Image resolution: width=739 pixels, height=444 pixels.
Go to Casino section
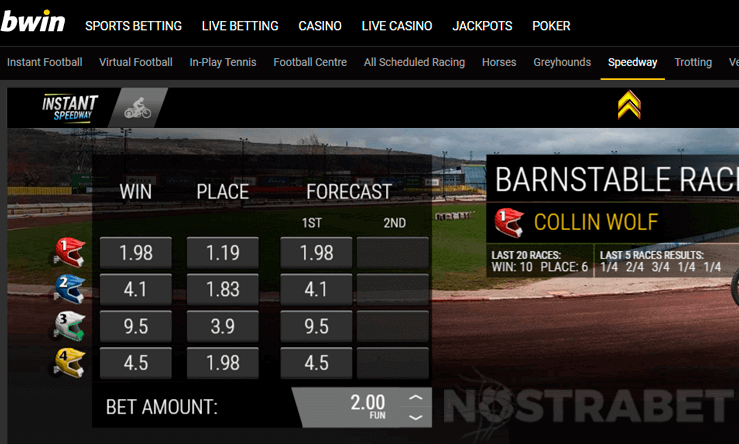click(x=320, y=26)
